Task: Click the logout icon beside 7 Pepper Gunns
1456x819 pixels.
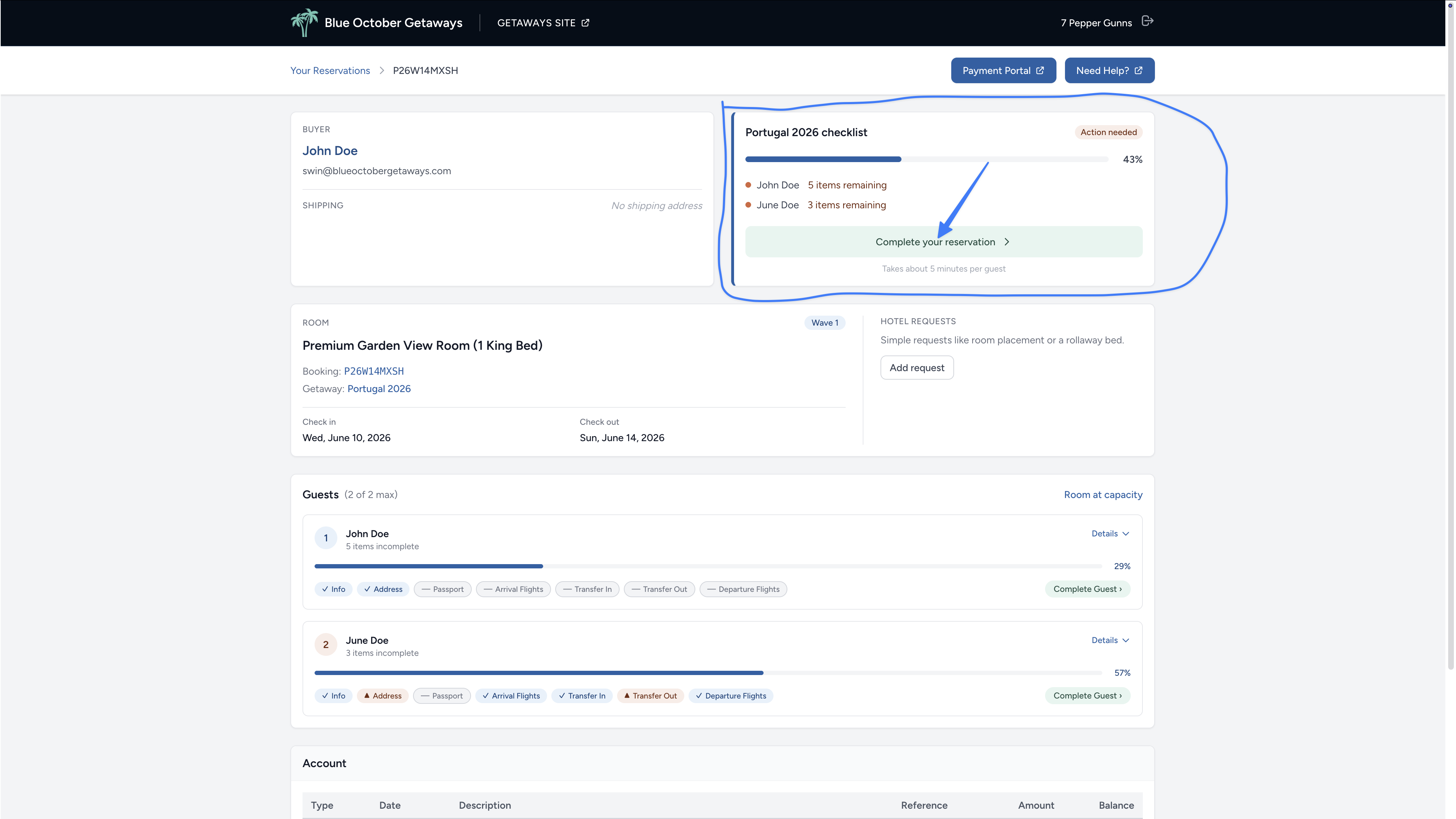Action: click(x=1147, y=21)
